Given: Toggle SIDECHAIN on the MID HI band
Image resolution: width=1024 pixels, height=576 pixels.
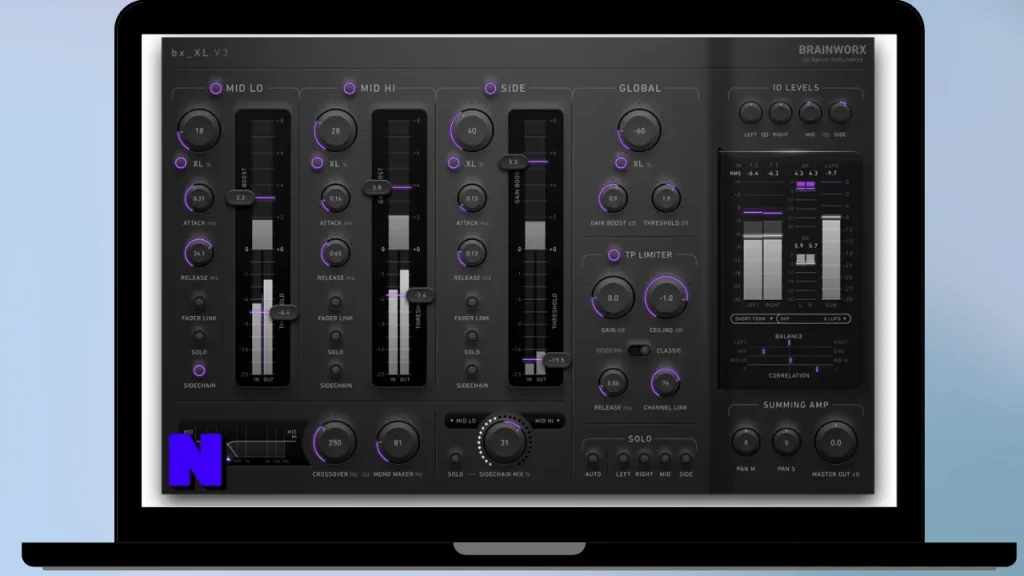Looking at the screenshot, I should pyautogui.click(x=336, y=370).
